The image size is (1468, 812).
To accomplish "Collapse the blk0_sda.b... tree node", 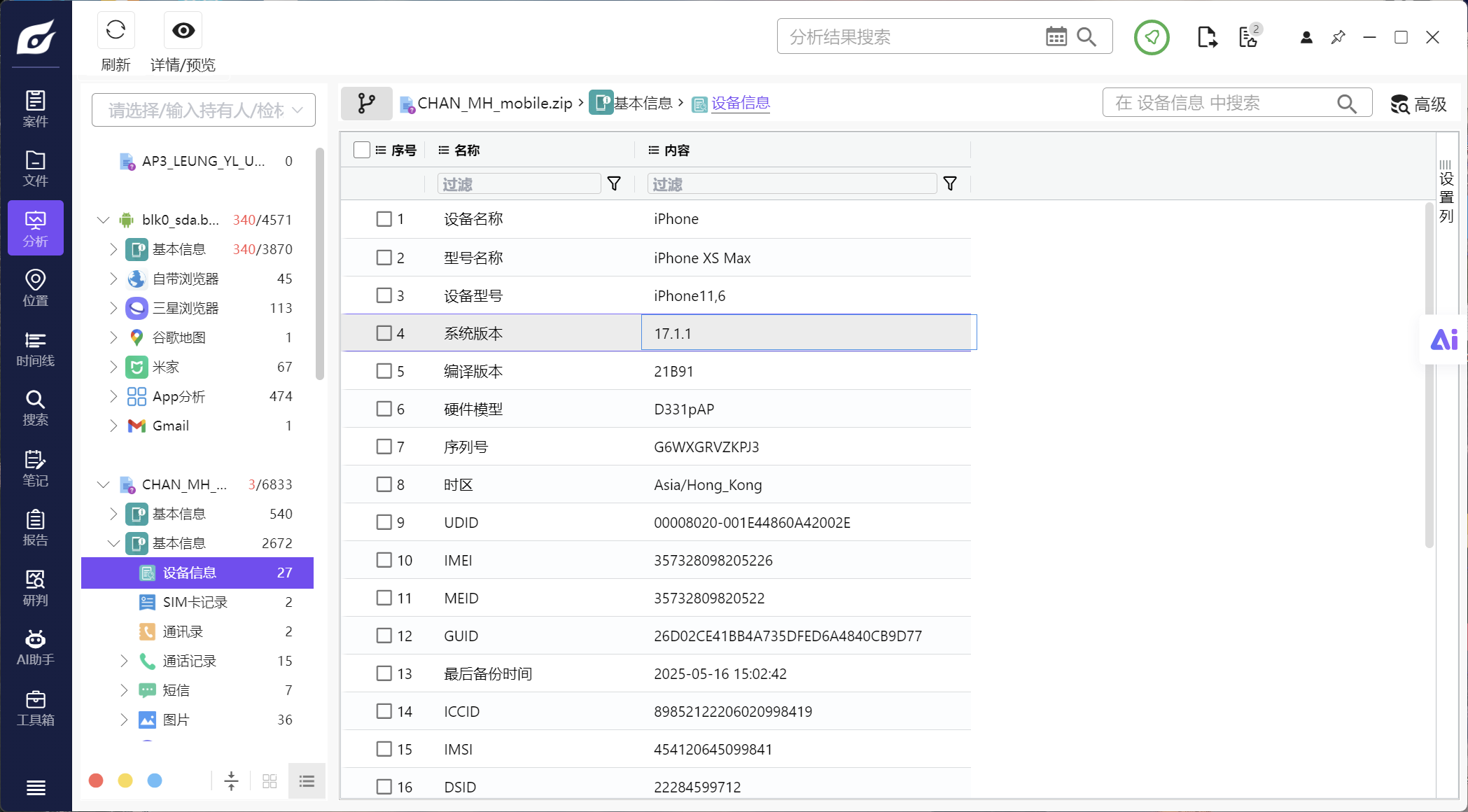I will [104, 220].
